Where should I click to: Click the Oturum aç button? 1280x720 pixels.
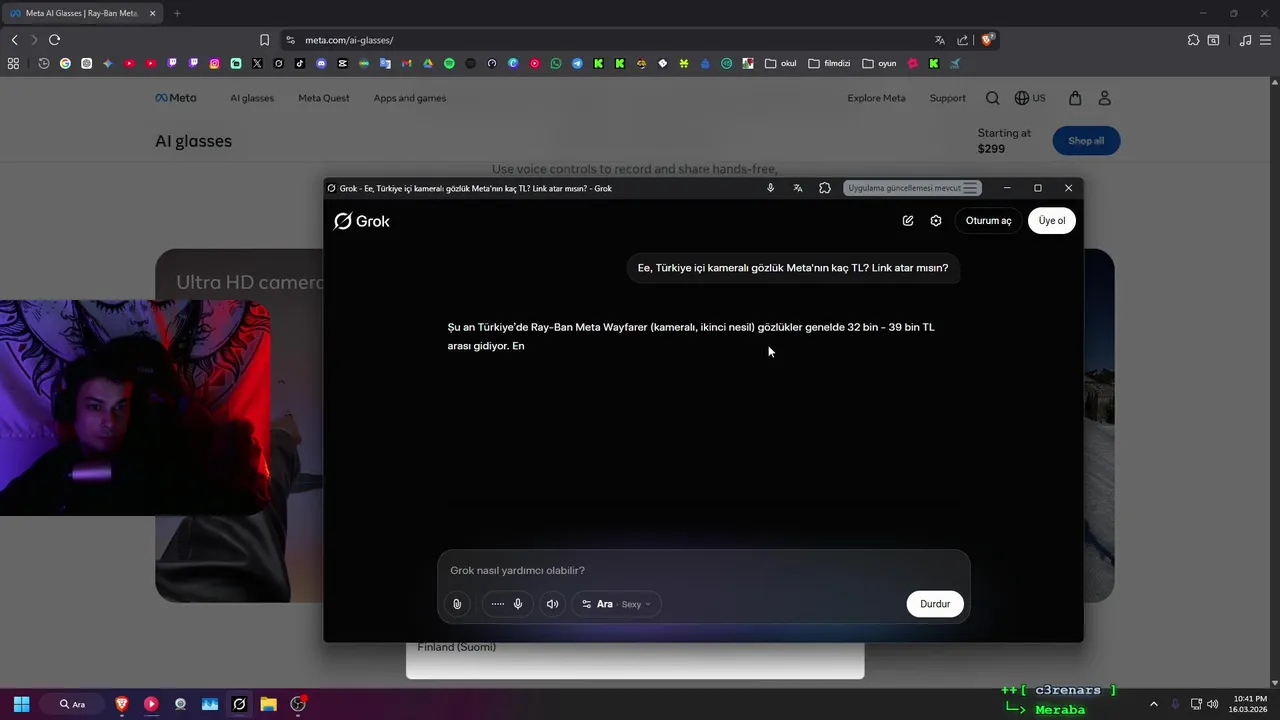pos(988,221)
